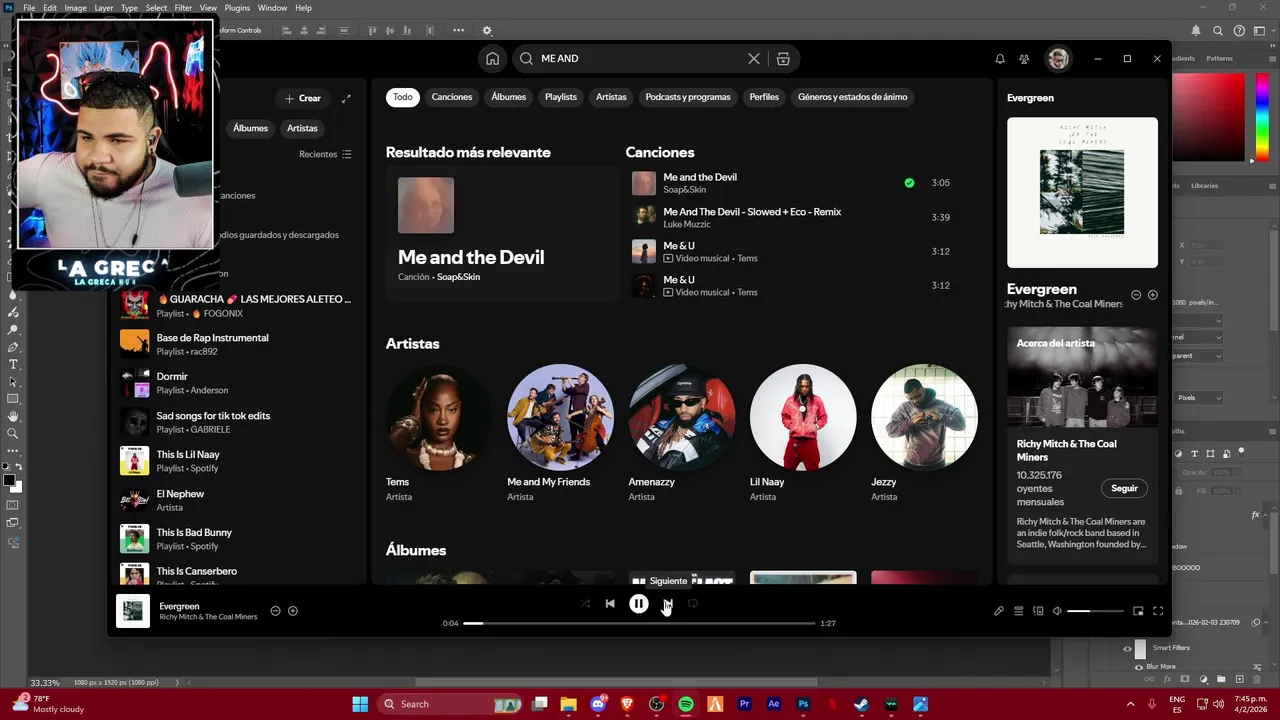The height and width of the screenshot is (720, 1280).
Task: Adjust the Spotify volume slider
Action: tap(1095, 611)
